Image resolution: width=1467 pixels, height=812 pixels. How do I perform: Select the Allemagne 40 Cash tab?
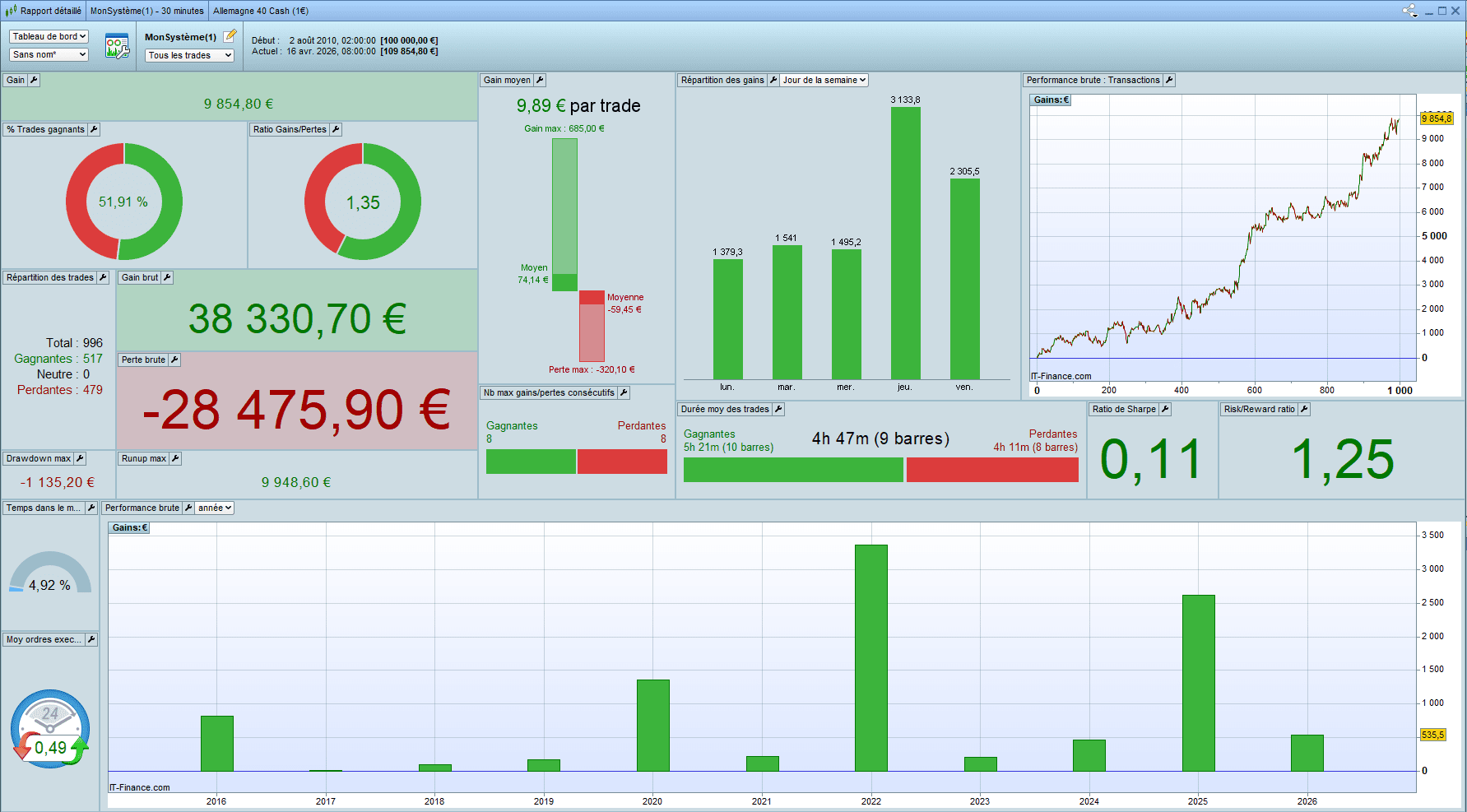[x=261, y=11]
